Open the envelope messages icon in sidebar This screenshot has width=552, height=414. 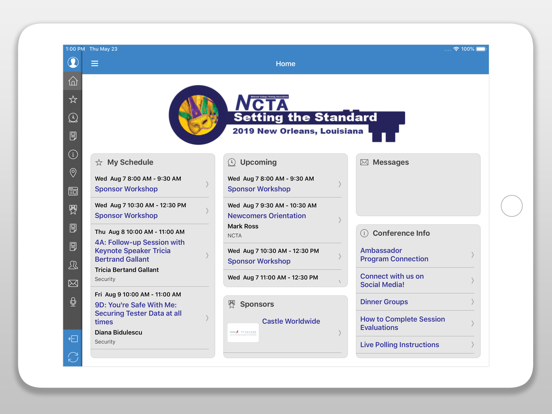coord(73,283)
